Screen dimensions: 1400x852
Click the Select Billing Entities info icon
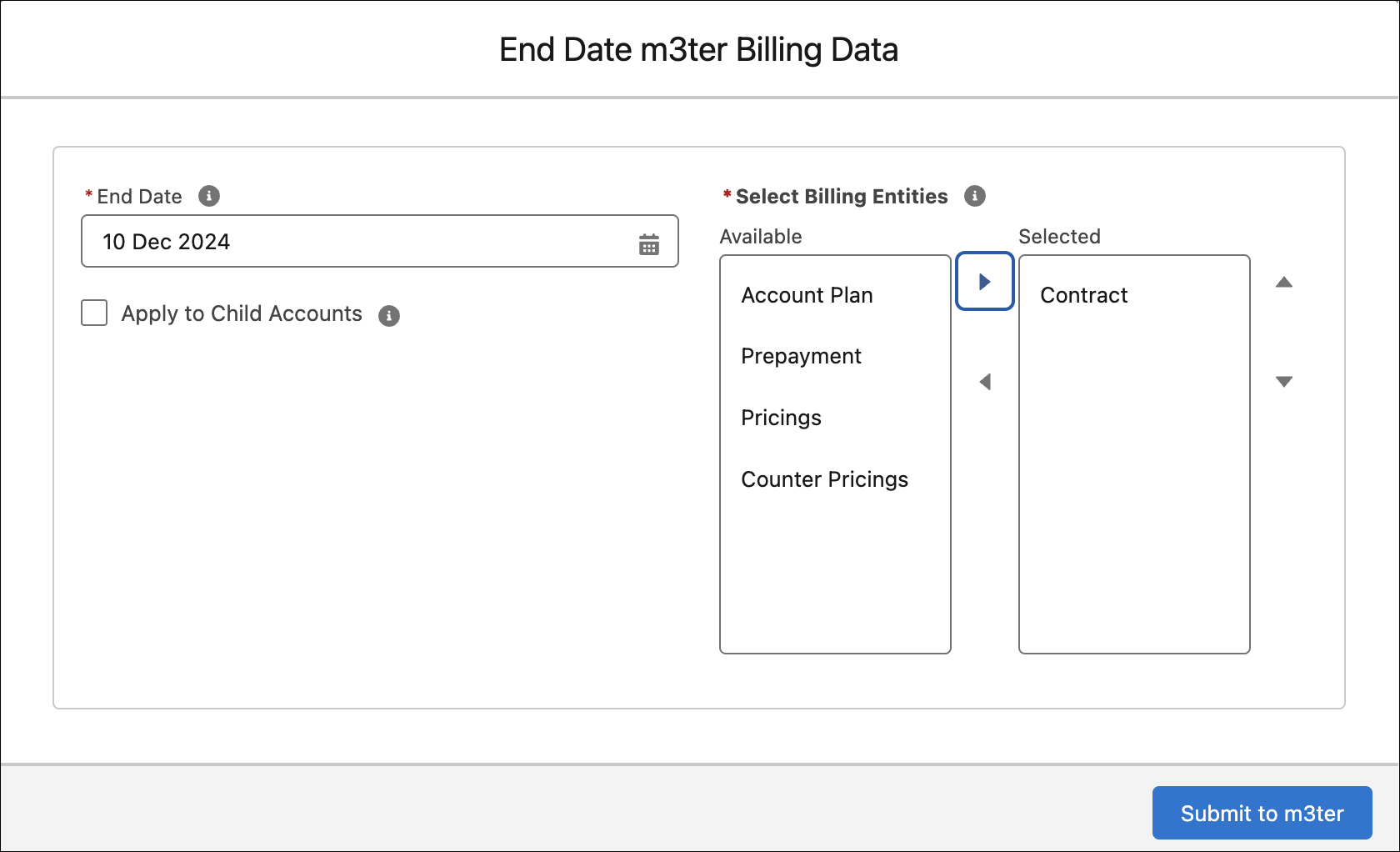[975, 196]
